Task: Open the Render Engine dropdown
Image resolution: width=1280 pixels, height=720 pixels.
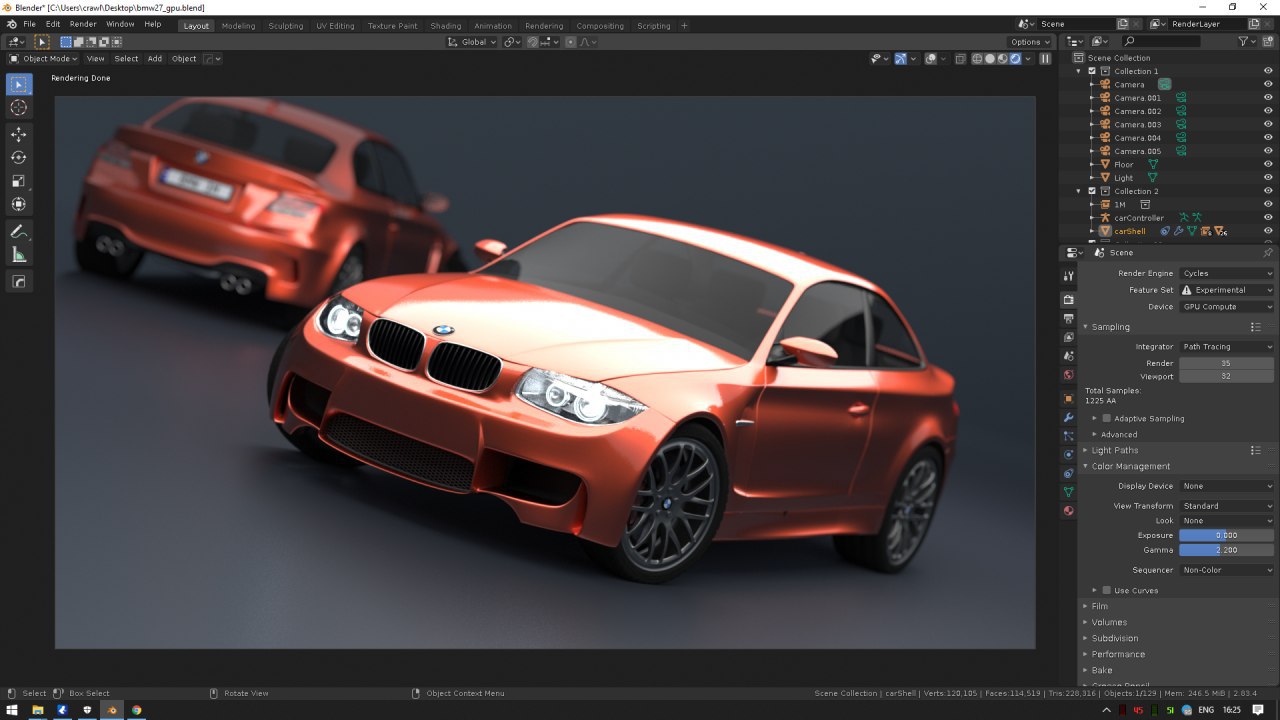Action: coord(1227,273)
